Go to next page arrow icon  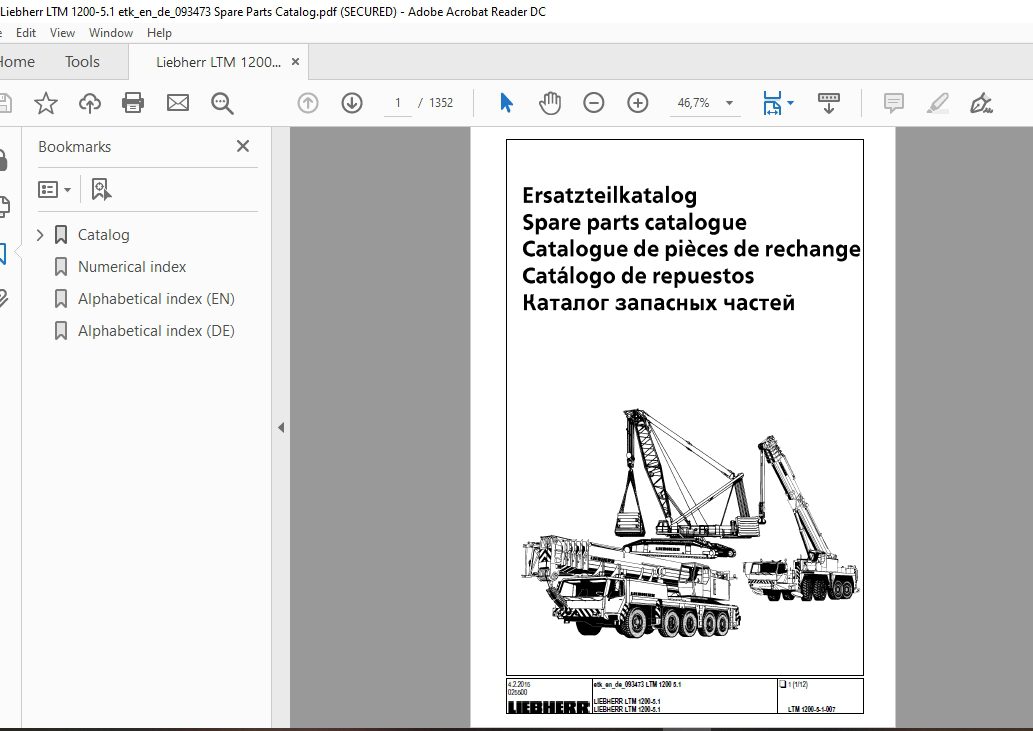click(352, 103)
